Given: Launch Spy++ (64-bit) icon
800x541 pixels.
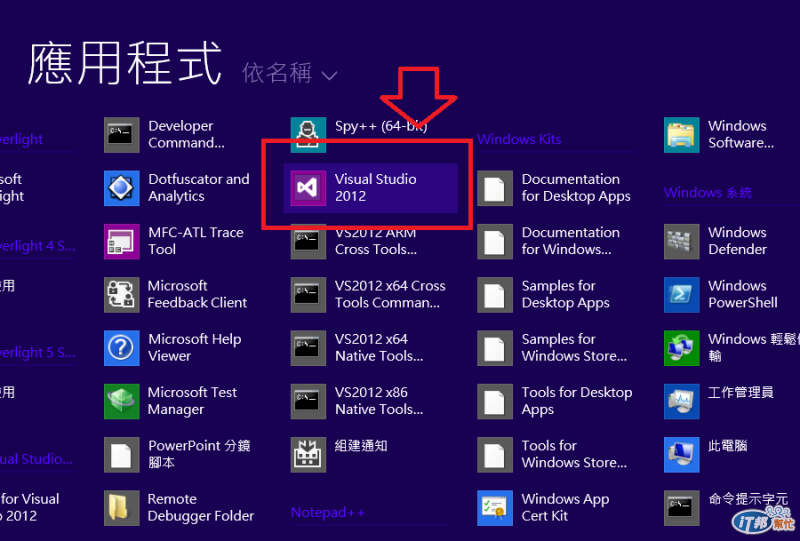Looking at the screenshot, I should 308,135.
